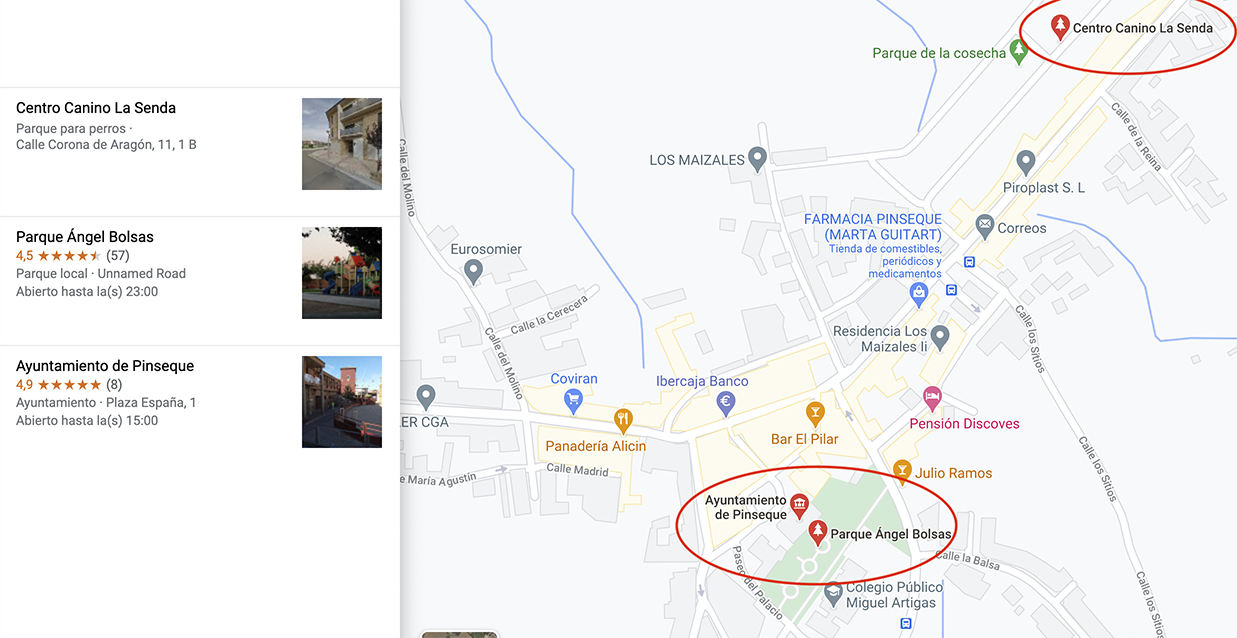View the Ayuntamiento de Pinseque building thumbnail

click(x=342, y=402)
